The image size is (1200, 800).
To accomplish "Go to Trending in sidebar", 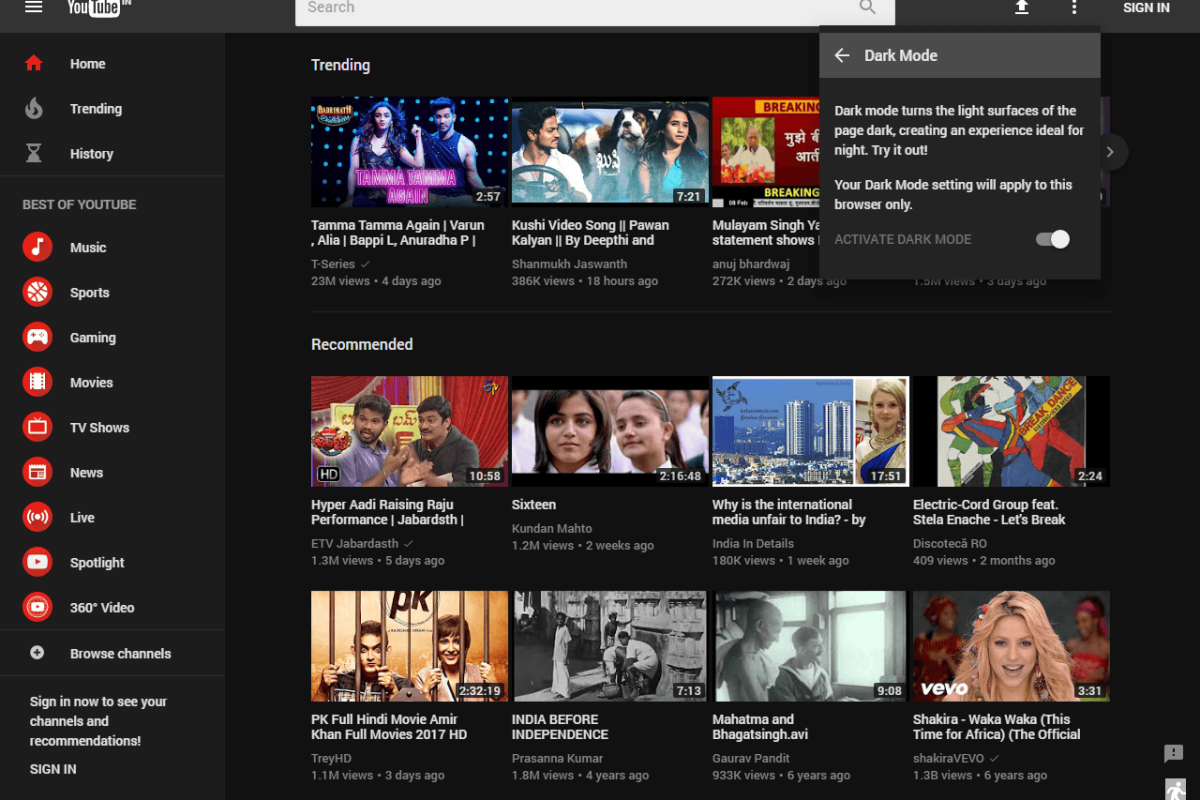I will pyautogui.click(x=95, y=109).
